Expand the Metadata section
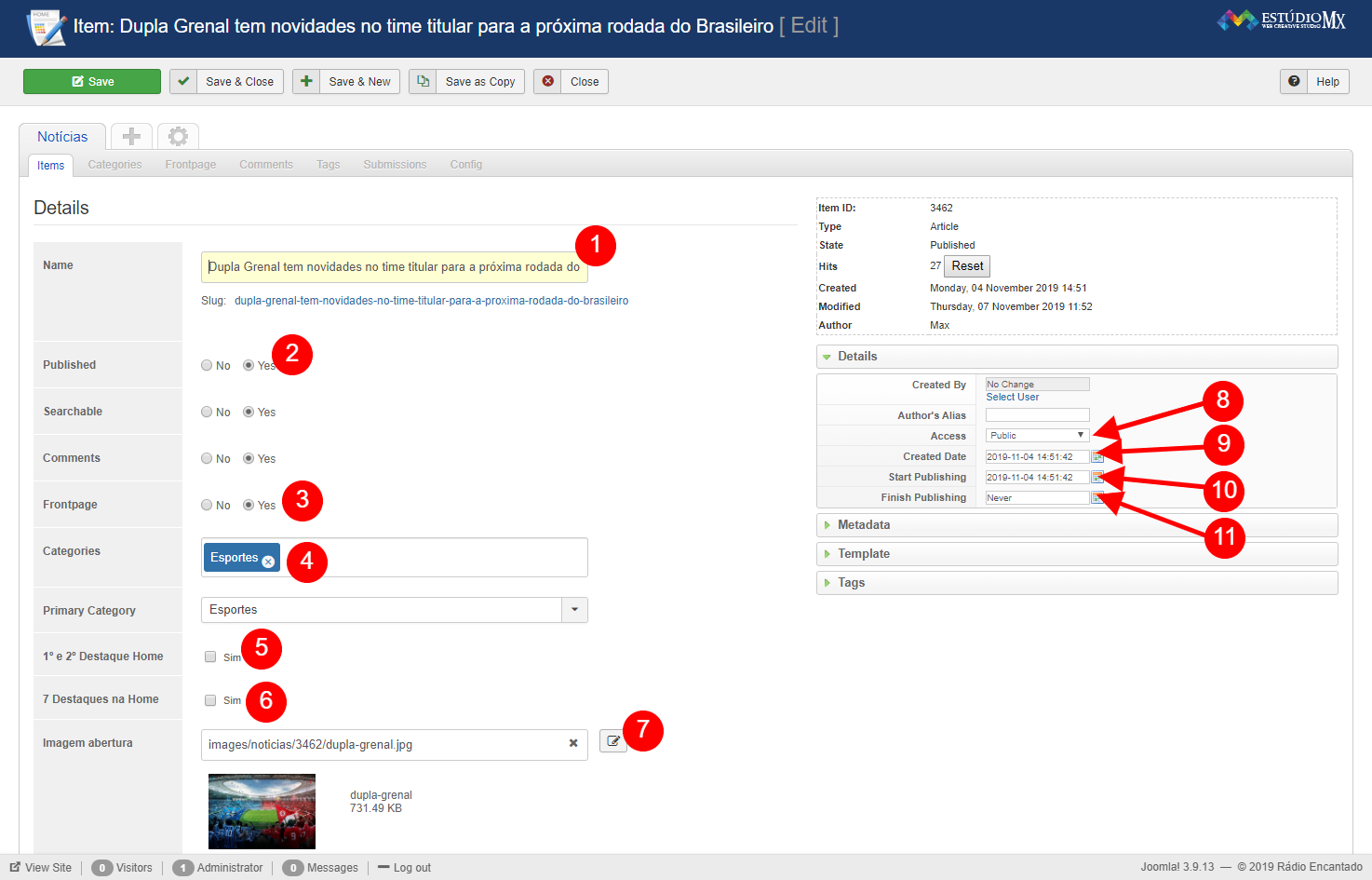Image resolution: width=1372 pixels, height=880 pixels. (863, 525)
